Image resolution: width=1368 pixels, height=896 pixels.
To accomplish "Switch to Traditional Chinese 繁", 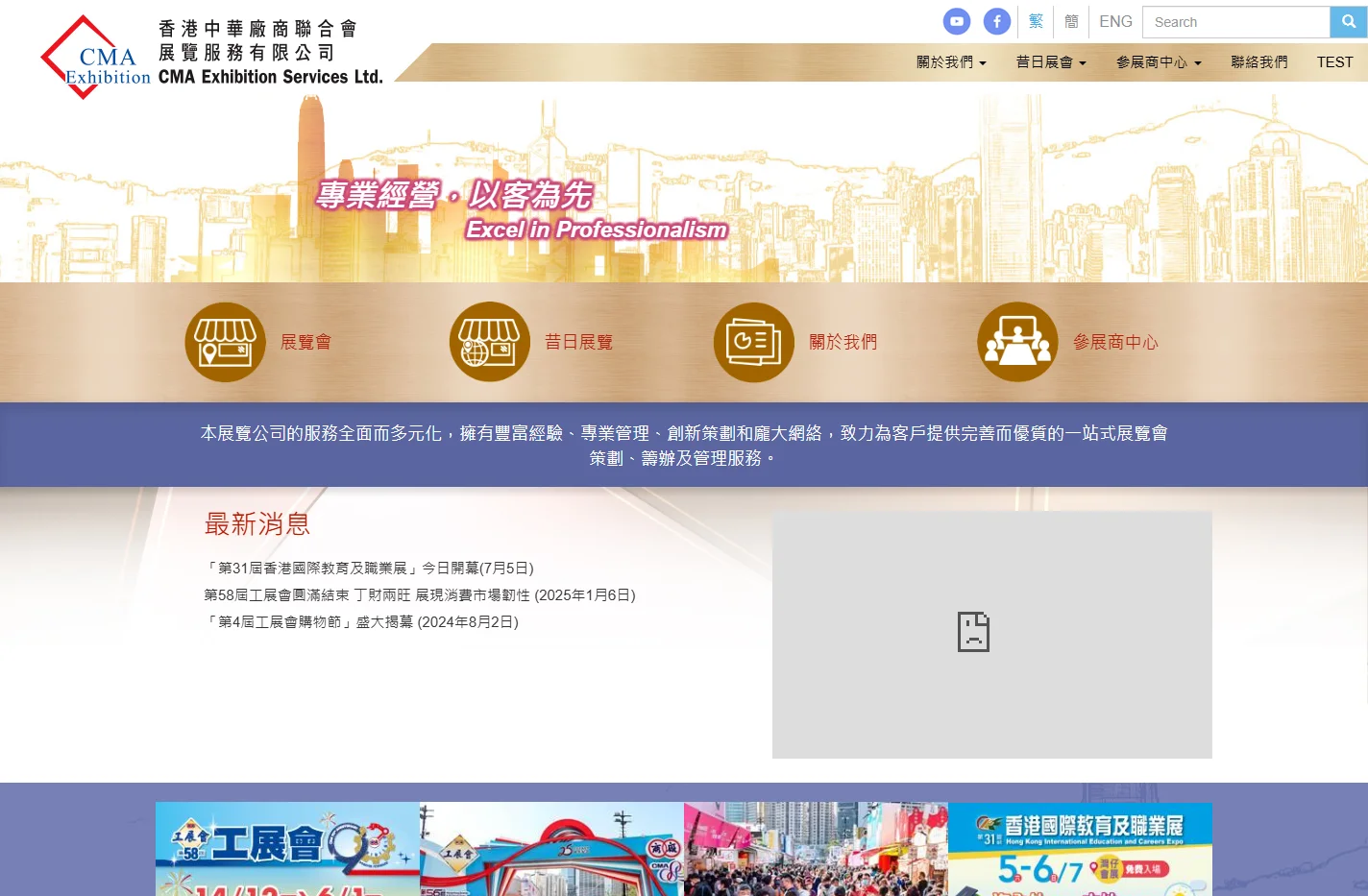I will (x=1036, y=21).
